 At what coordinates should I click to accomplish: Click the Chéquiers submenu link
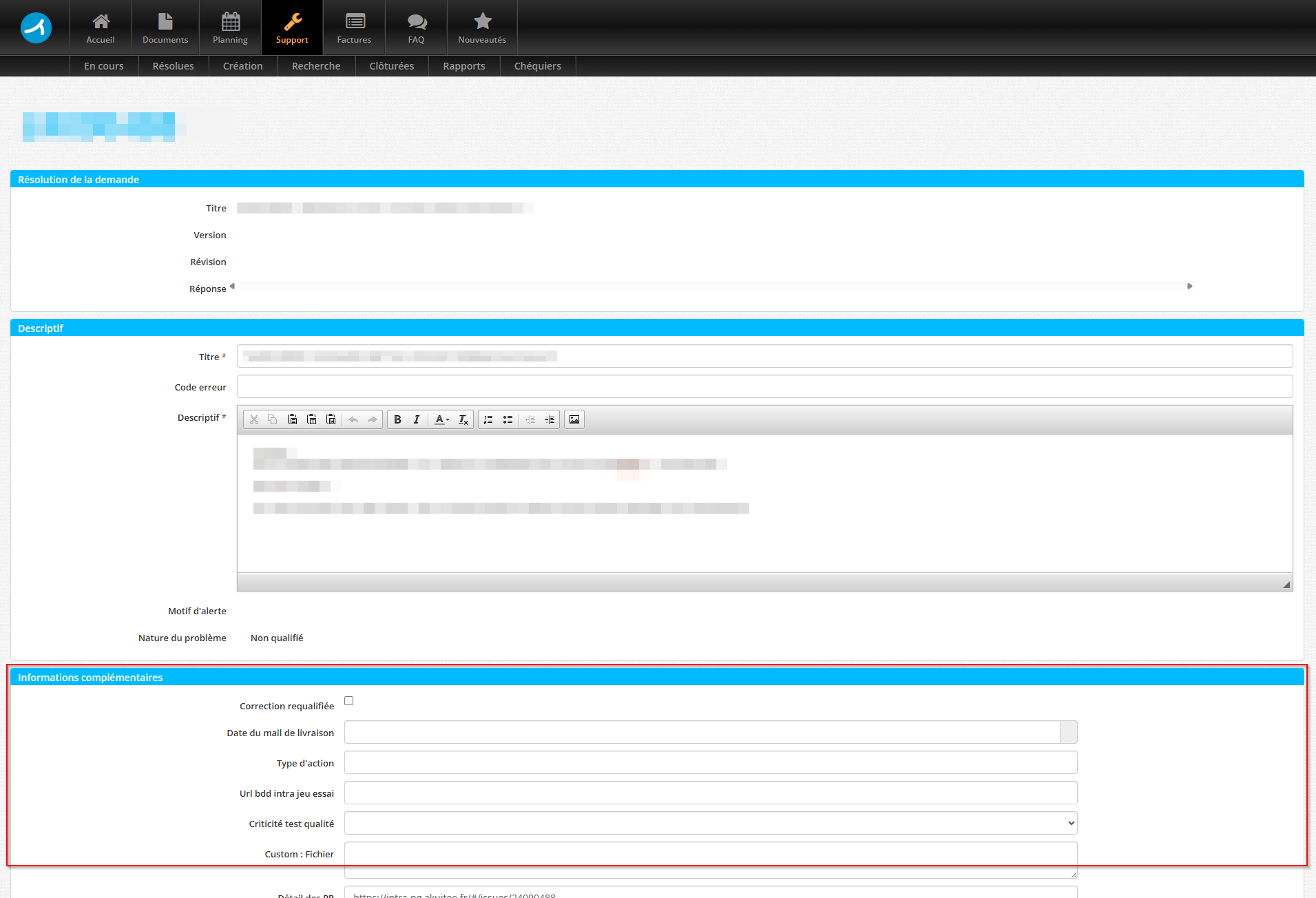[537, 66]
